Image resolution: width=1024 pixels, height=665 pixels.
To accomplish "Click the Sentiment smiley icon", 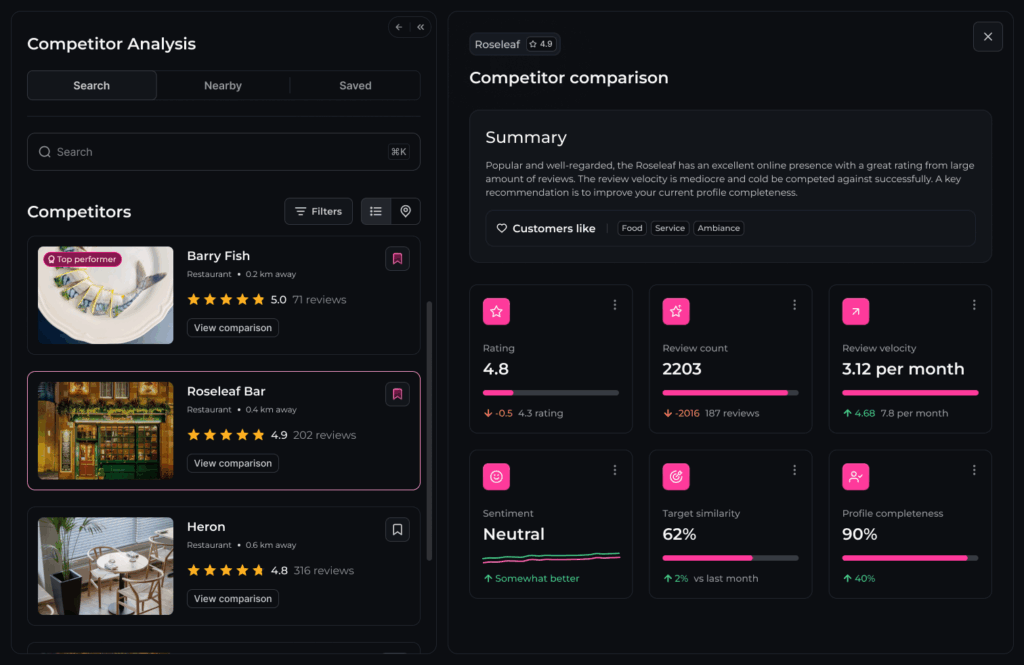I will (x=496, y=477).
